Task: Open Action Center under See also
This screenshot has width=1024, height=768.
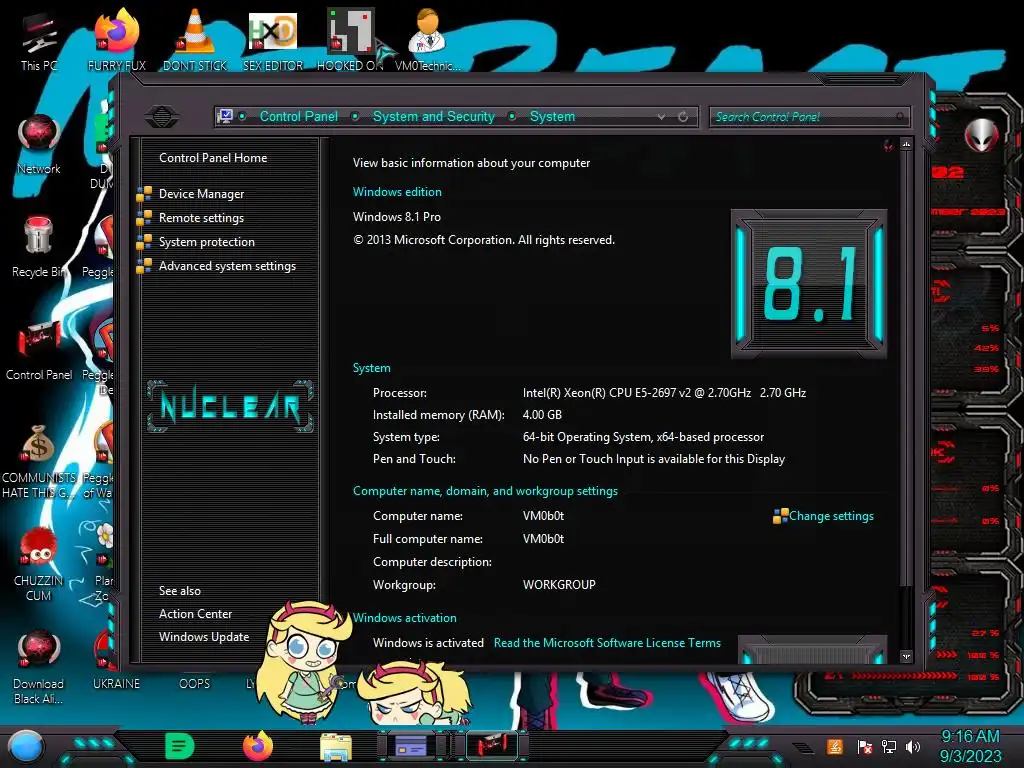Action: (x=195, y=614)
